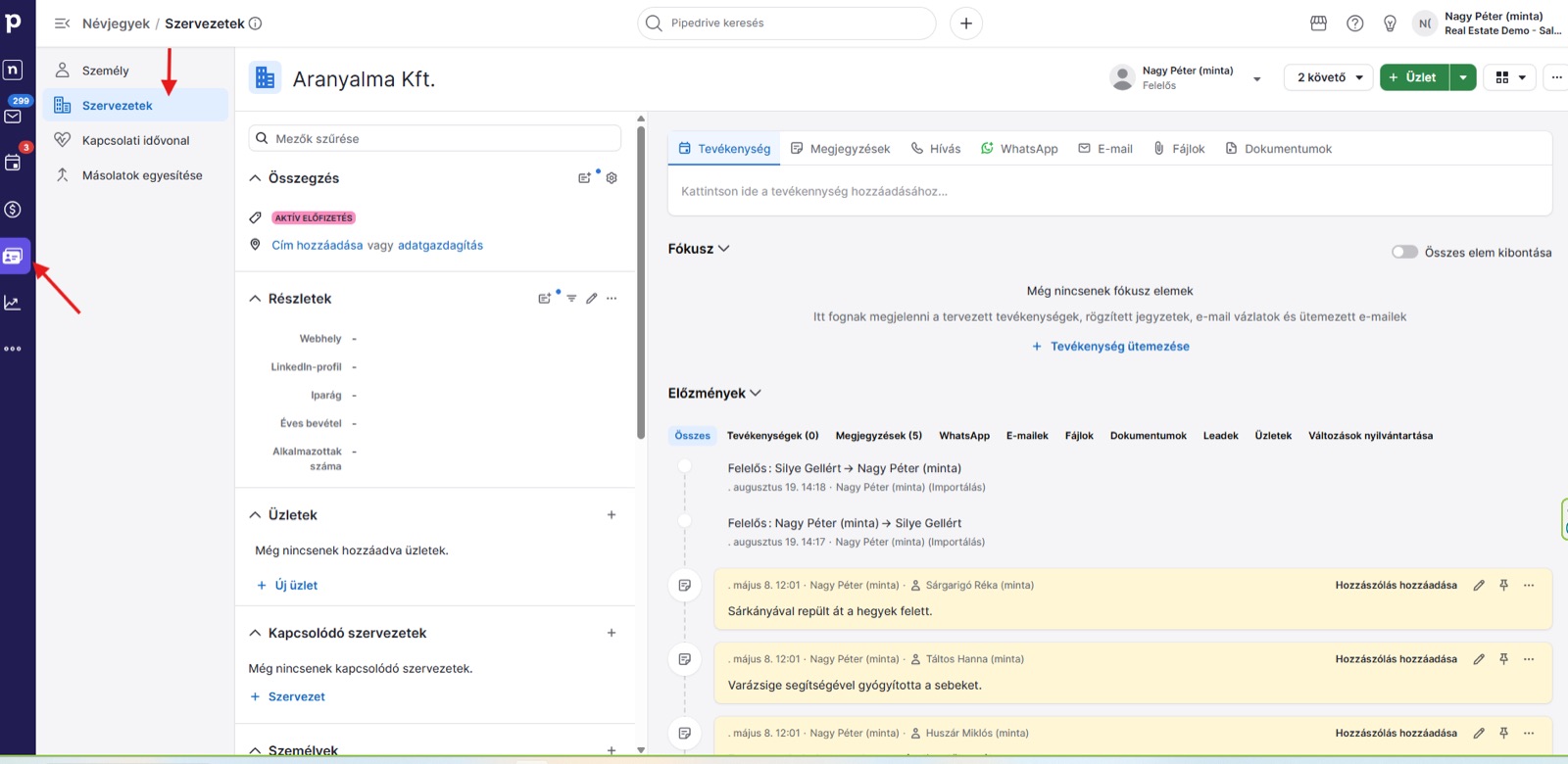1568x764 pixels.
Task: Switch to the Hívás tab
Action: pyautogui.click(x=935, y=149)
